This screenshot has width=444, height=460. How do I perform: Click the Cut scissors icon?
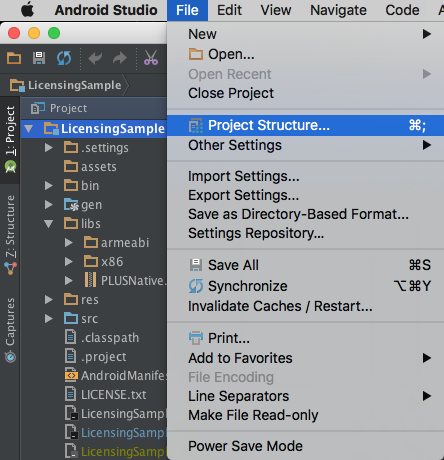(151, 58)
